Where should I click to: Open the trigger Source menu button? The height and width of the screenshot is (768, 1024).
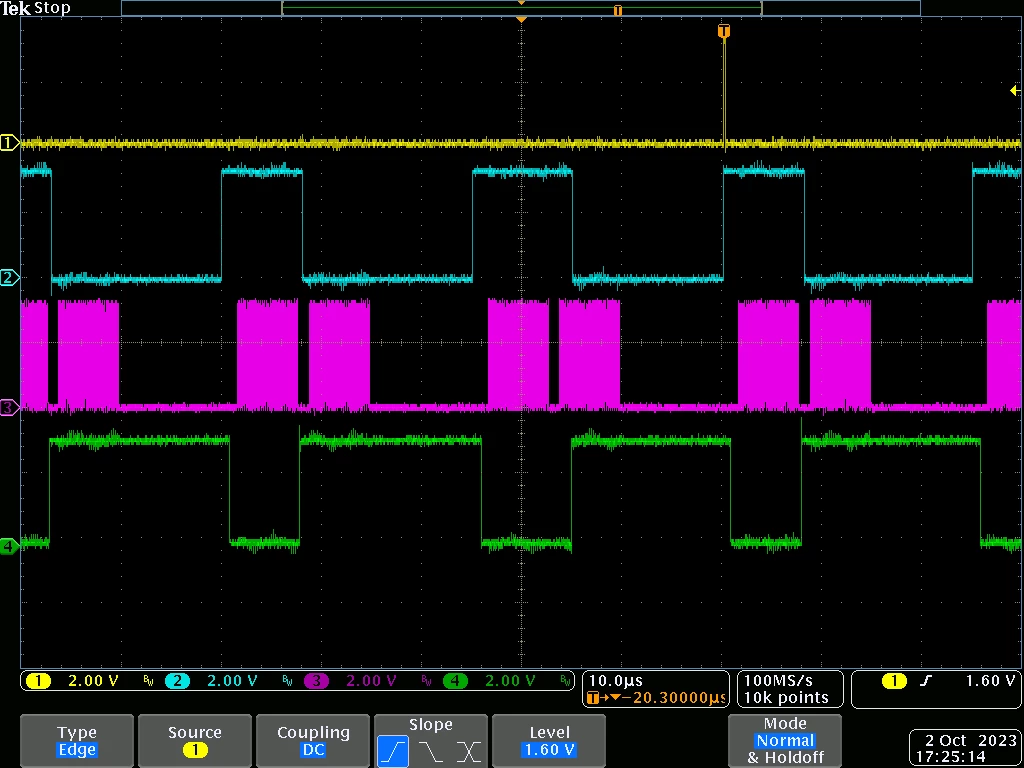point(195,741)
